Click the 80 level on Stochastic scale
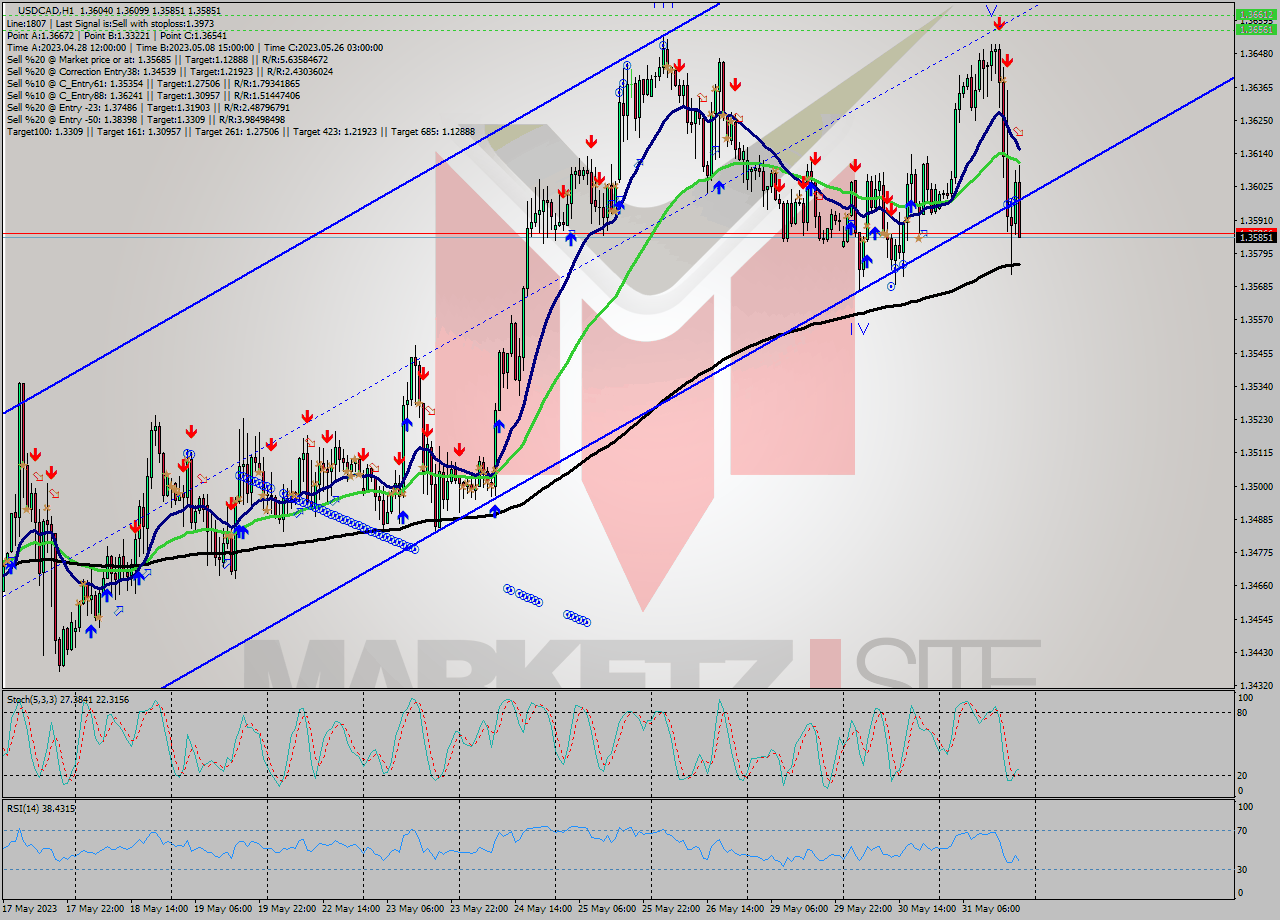Screen dimensions: 1280x920 pyautogui.click(x=1244, y=713)
